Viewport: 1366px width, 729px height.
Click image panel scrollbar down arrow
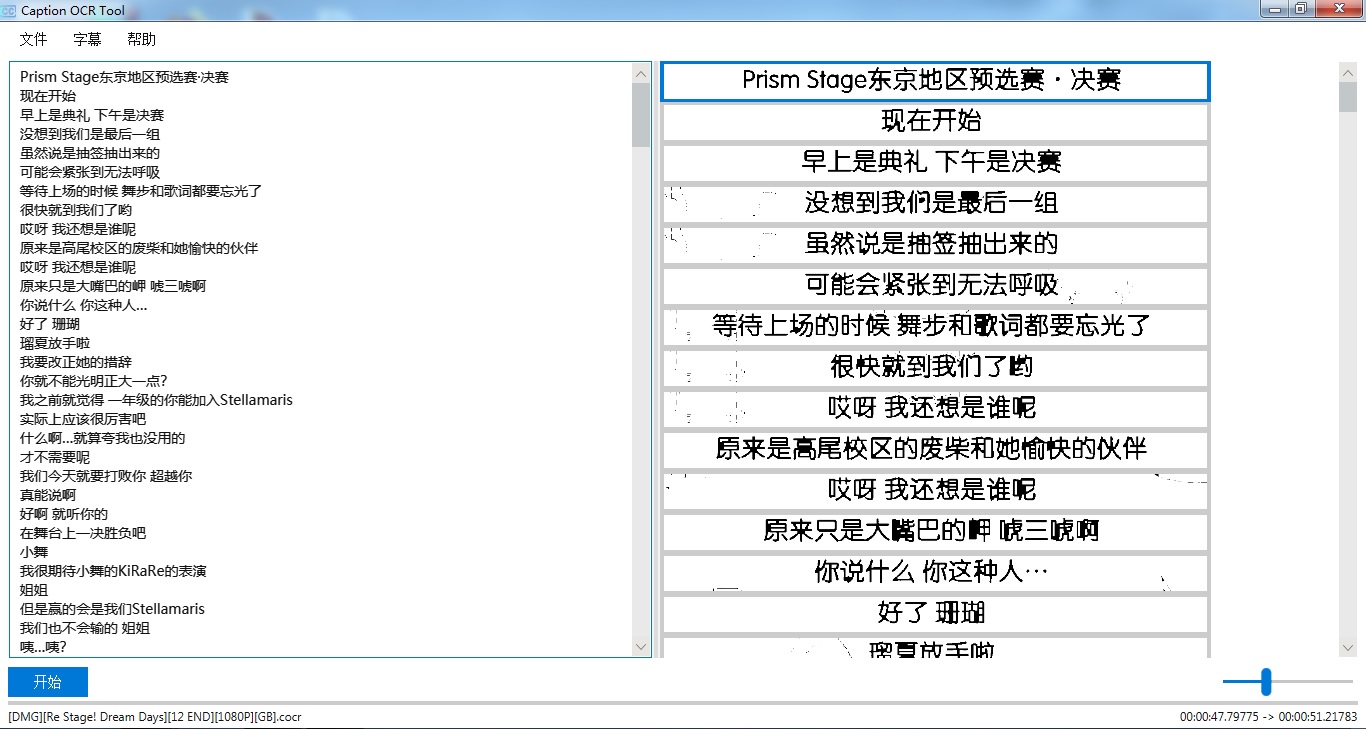click(1347, 647)
